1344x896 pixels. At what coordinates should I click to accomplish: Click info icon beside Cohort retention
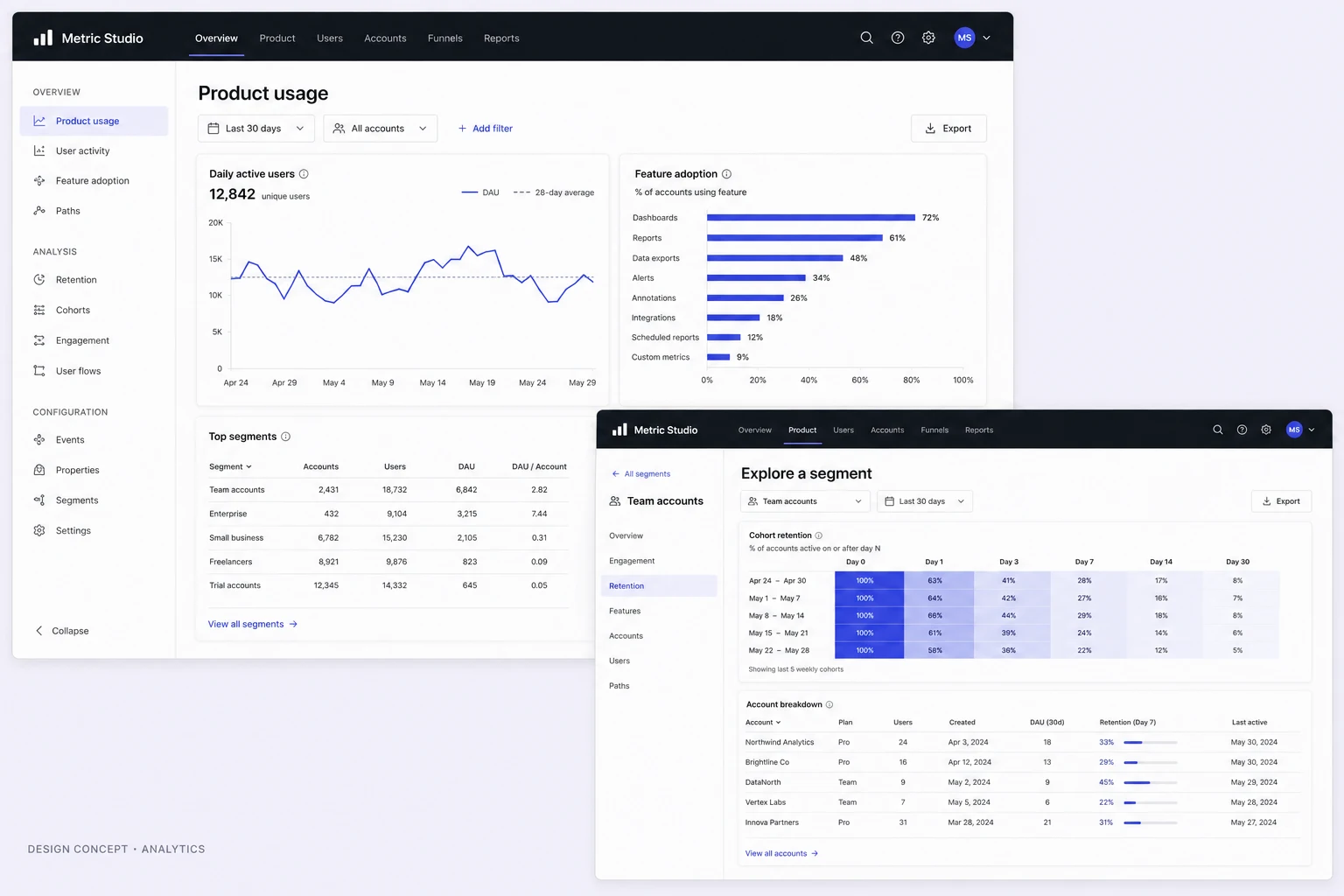pos(819,535)
